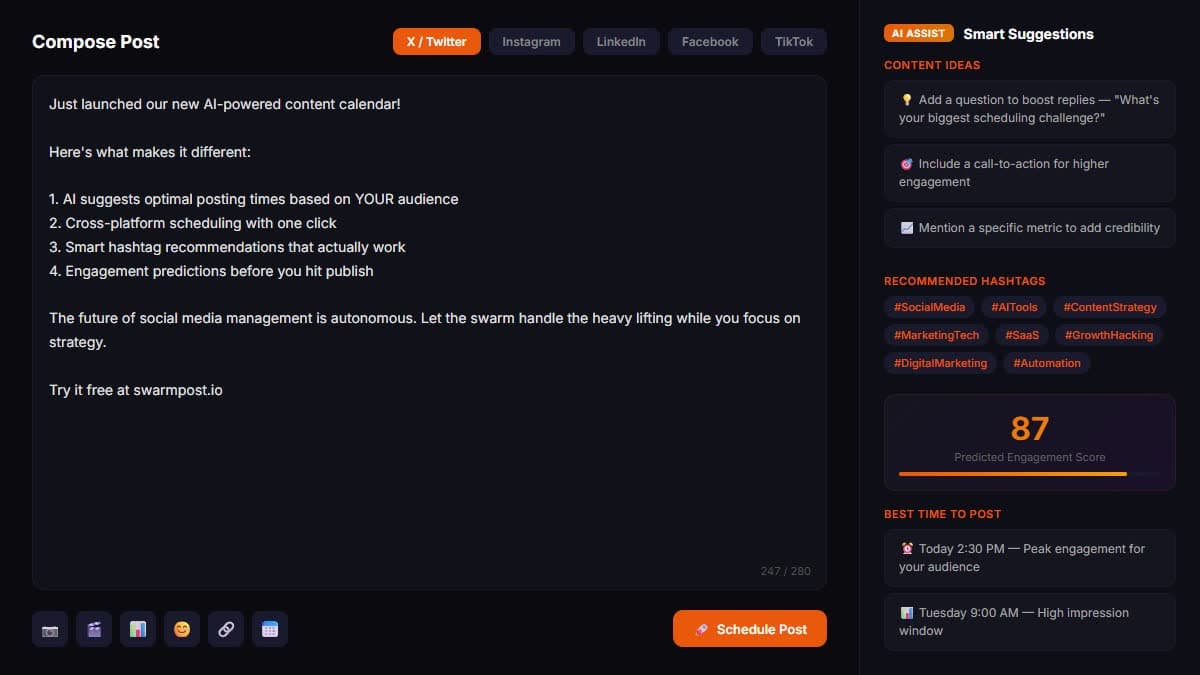The height and width of the screenshot is (675, 1200).
Task: Expand the call-to-action suggestion
Action: point(1029,172)
